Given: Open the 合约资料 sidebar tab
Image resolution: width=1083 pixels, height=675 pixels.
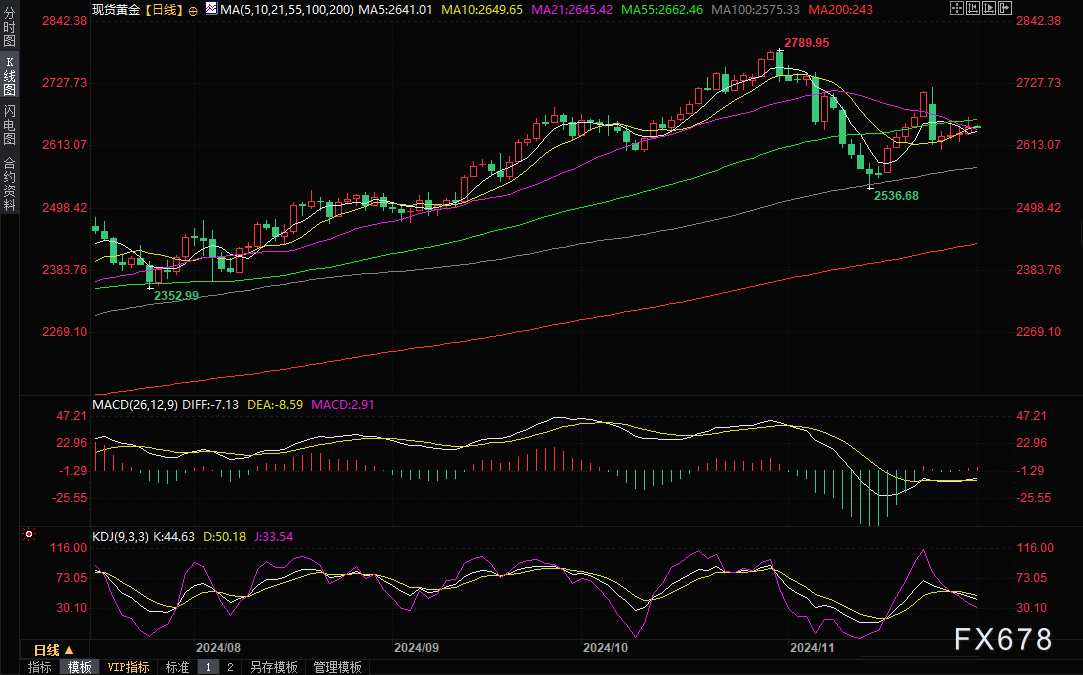Looking at the screenshot, I should pyautogui.click(x=9, y=183).
